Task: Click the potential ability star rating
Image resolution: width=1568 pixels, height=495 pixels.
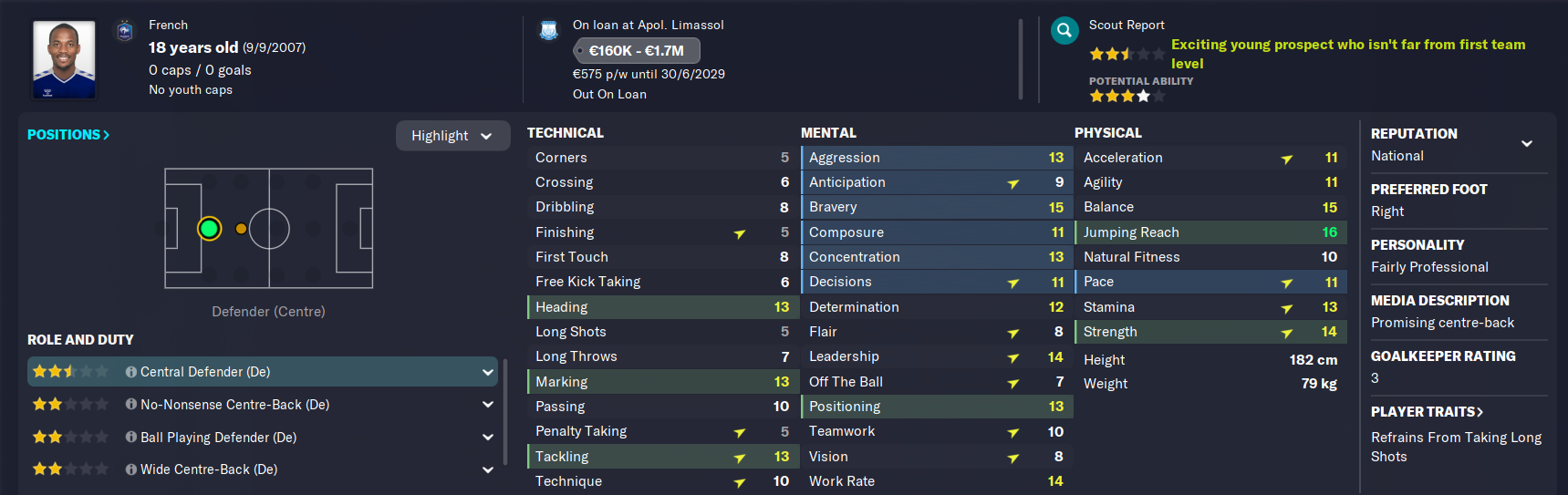Action: coord(1127,96)
